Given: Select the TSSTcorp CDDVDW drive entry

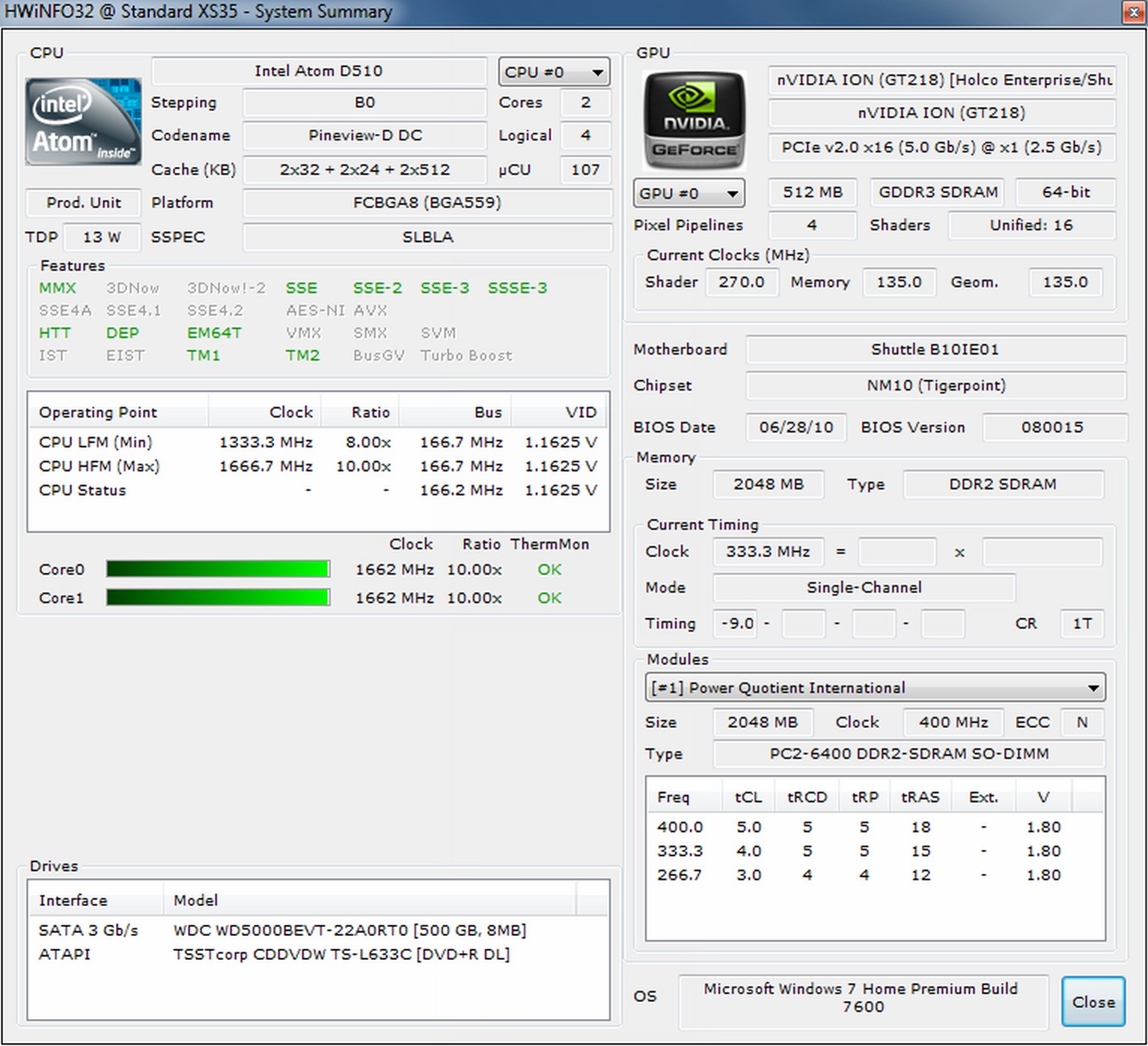Looking at the screenshot, I should point(341,954).
